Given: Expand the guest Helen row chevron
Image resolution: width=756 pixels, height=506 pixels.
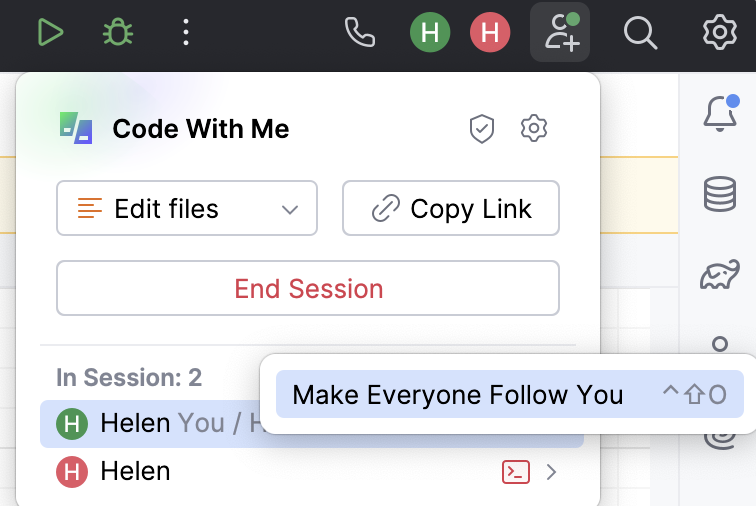Looking at the screenshot, I should [551, 472].
